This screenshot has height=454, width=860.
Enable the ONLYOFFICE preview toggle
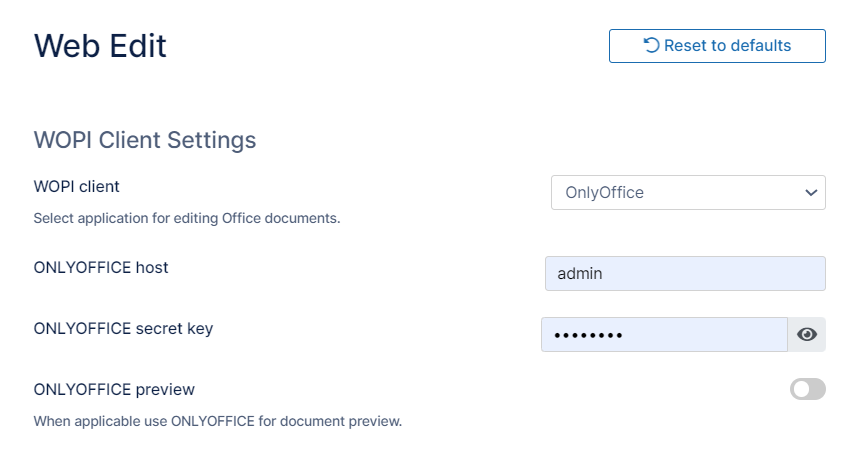(807, 389)
